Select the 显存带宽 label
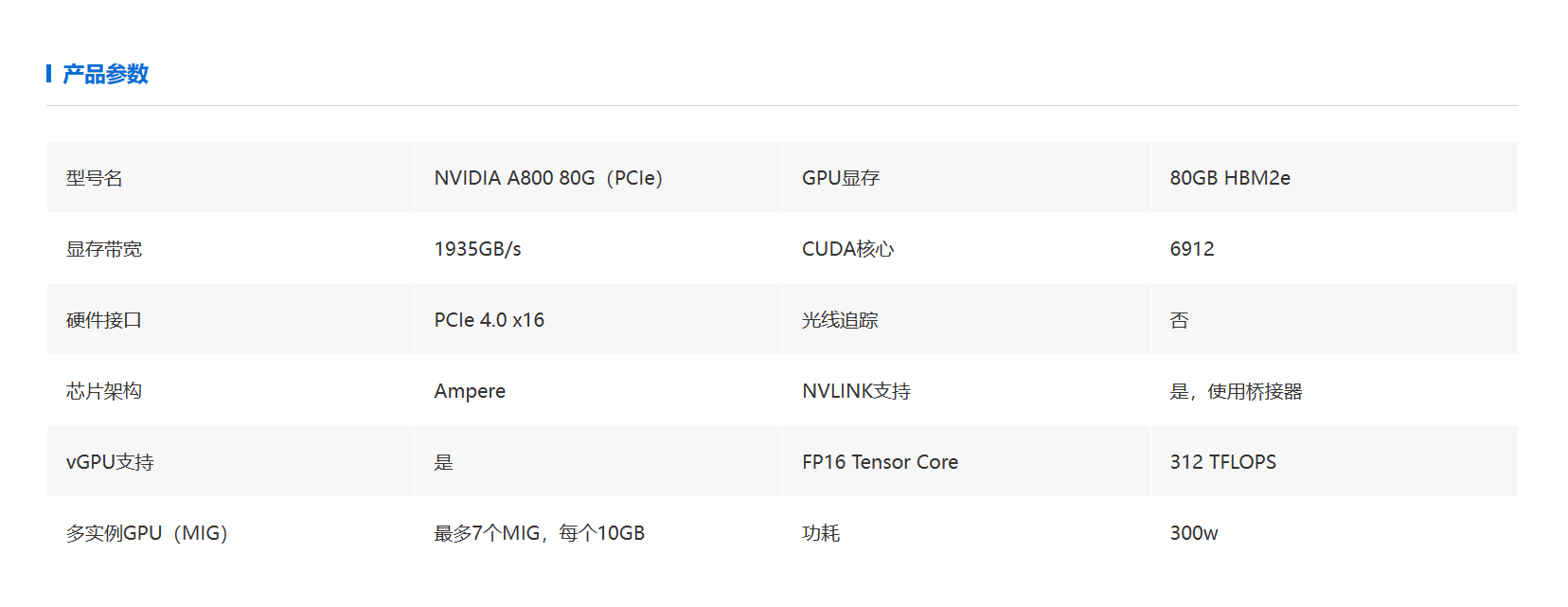The width and height of the screenshot is (1568, 607). click(x=104, y=249)
